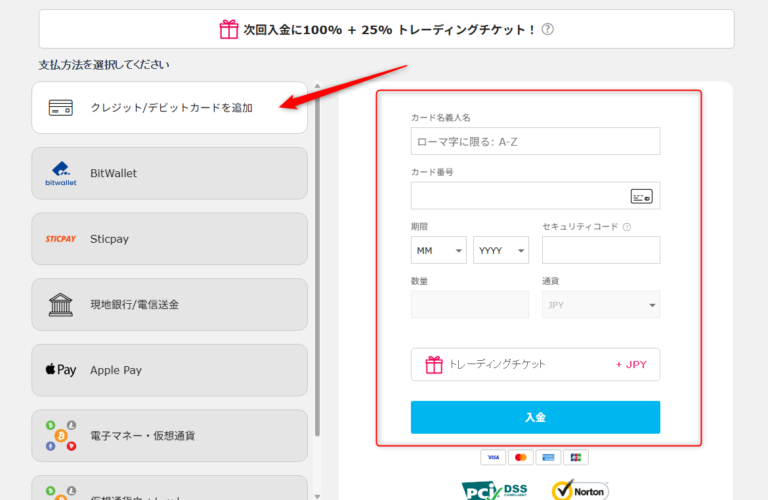Click the カード名義人名 label
Image resolution: width=768 pixels, height=500 pixels.
440,118
